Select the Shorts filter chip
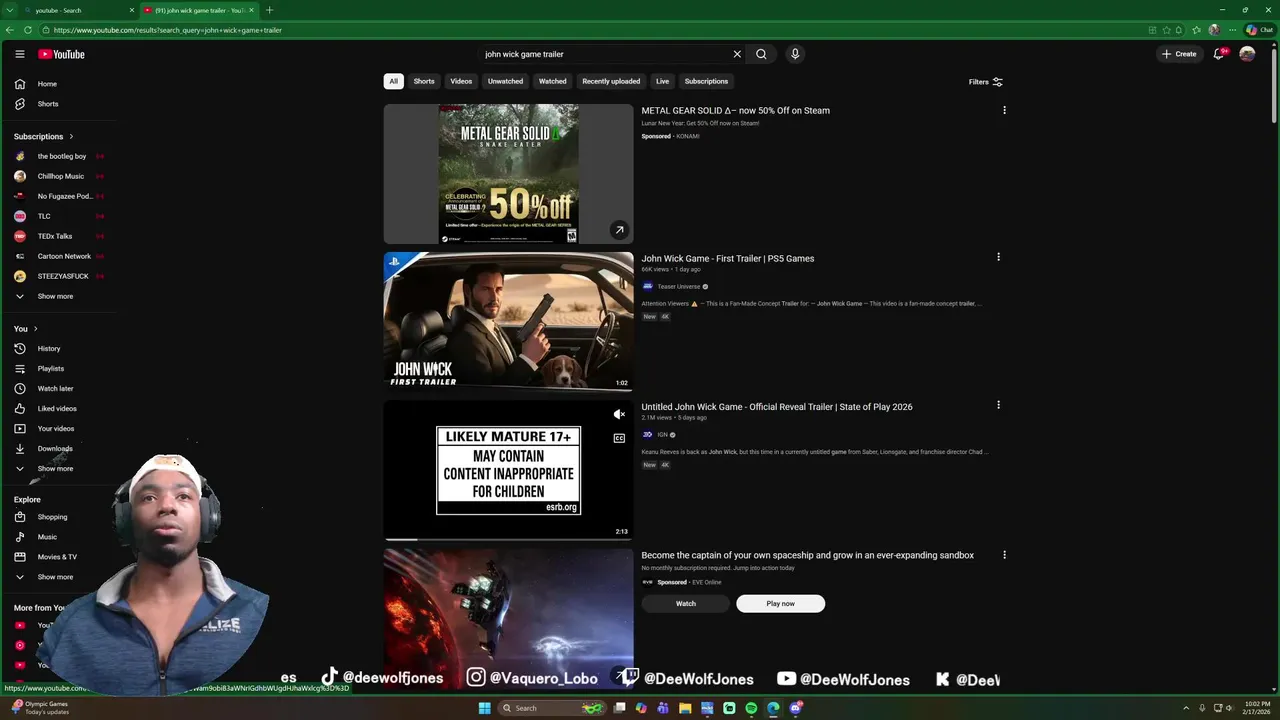Screen dimensions: 1280x720 coord(424,81)
